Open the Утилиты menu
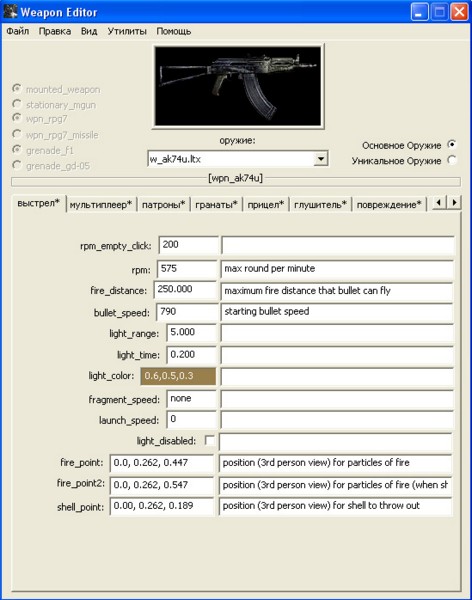 click(127, 31)
